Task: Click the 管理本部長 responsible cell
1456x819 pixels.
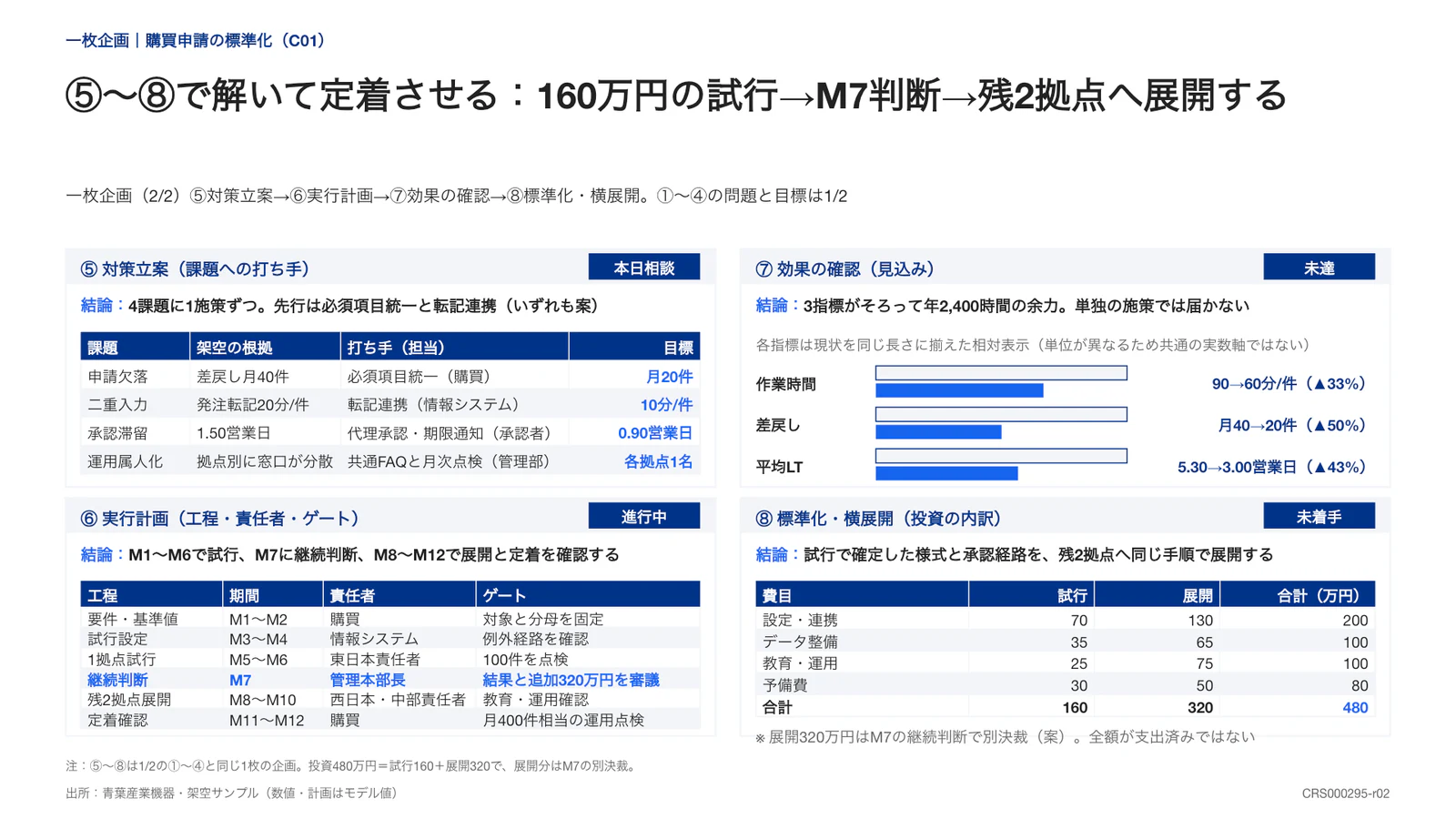Action: pos(368,680)
